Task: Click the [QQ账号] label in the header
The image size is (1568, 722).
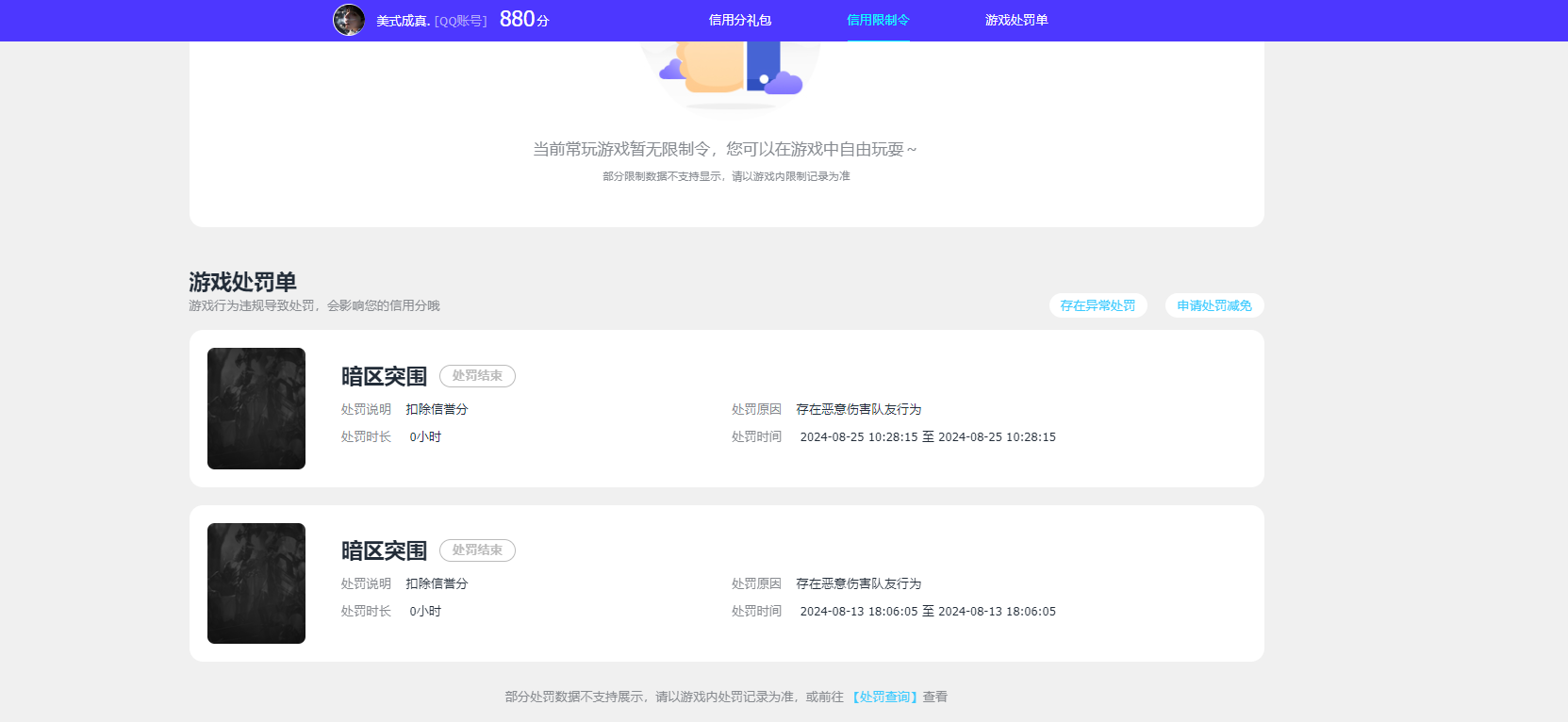Action: pyautogui.click(x=461, y=21)
